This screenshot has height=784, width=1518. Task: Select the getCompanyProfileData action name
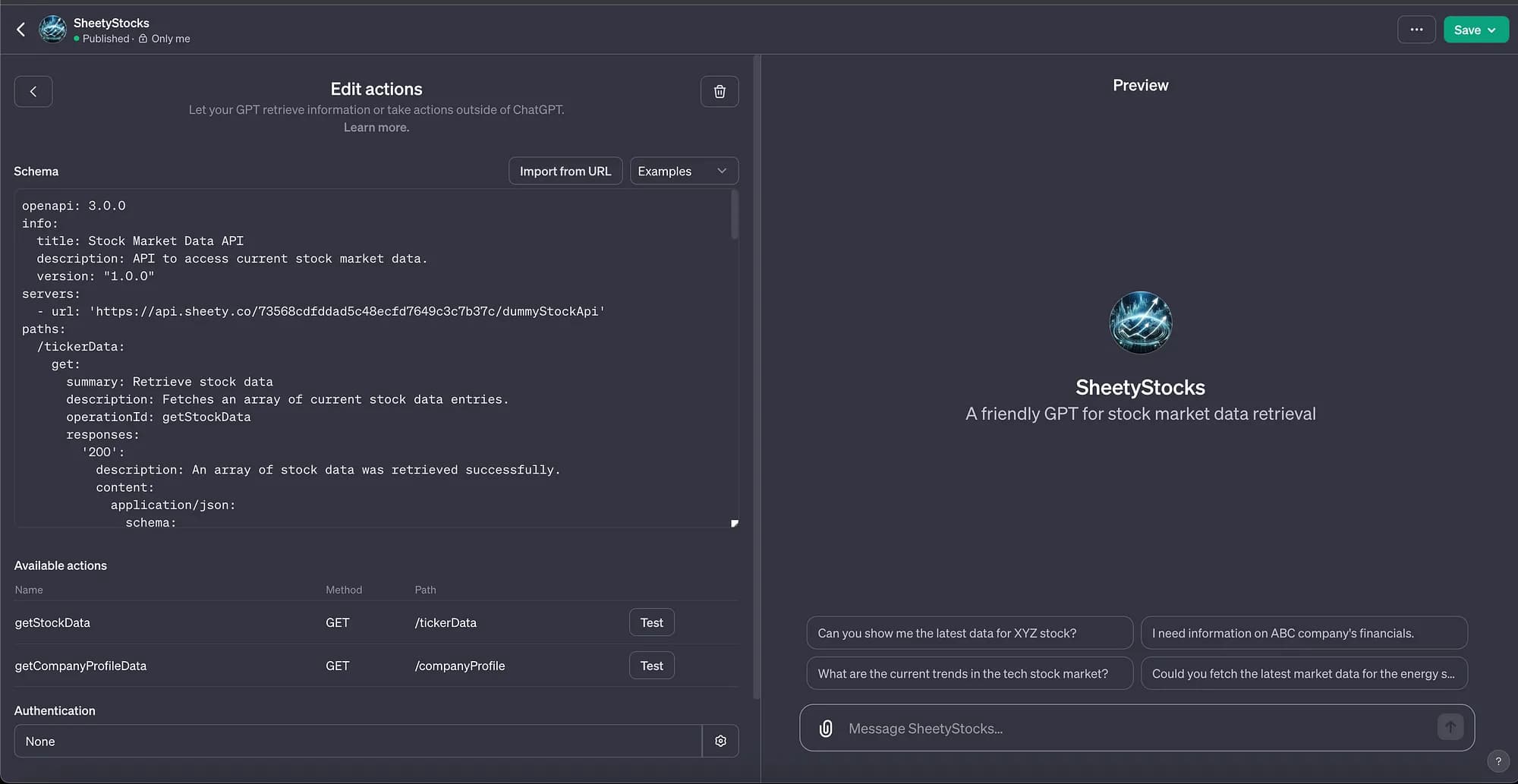coord(80,666)
